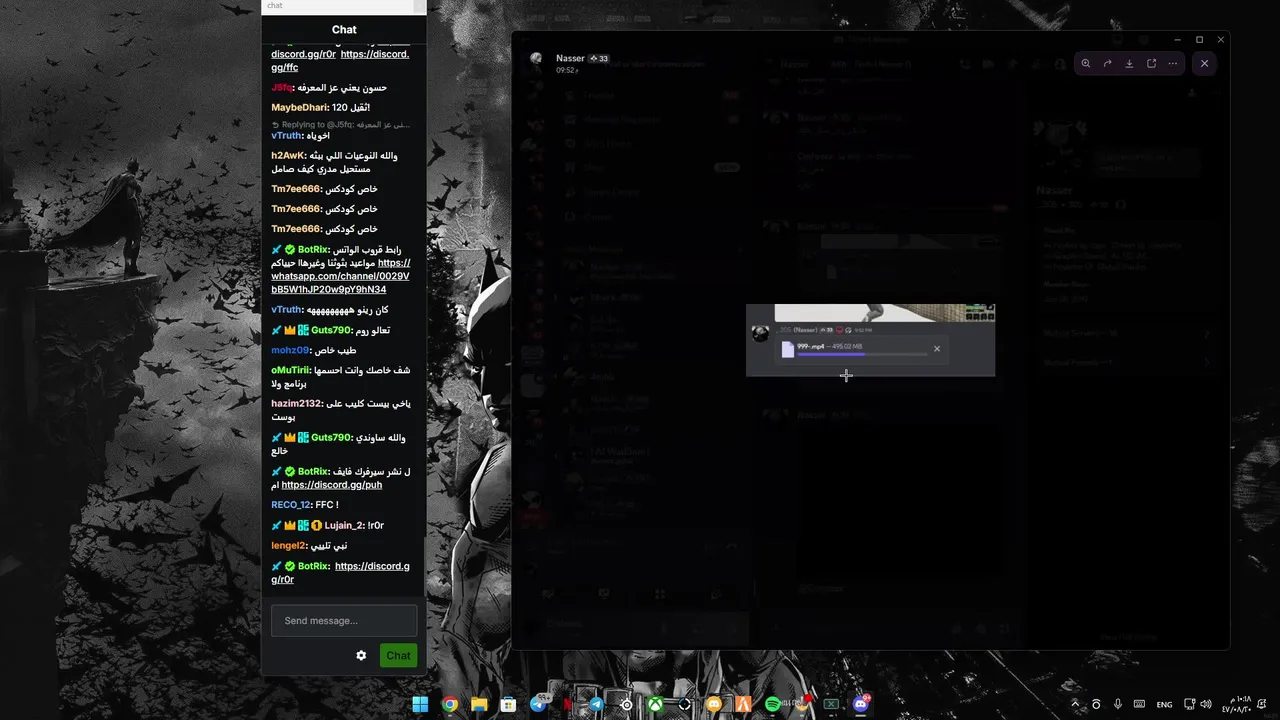Click username J5fq in chat

pos(282,88)
